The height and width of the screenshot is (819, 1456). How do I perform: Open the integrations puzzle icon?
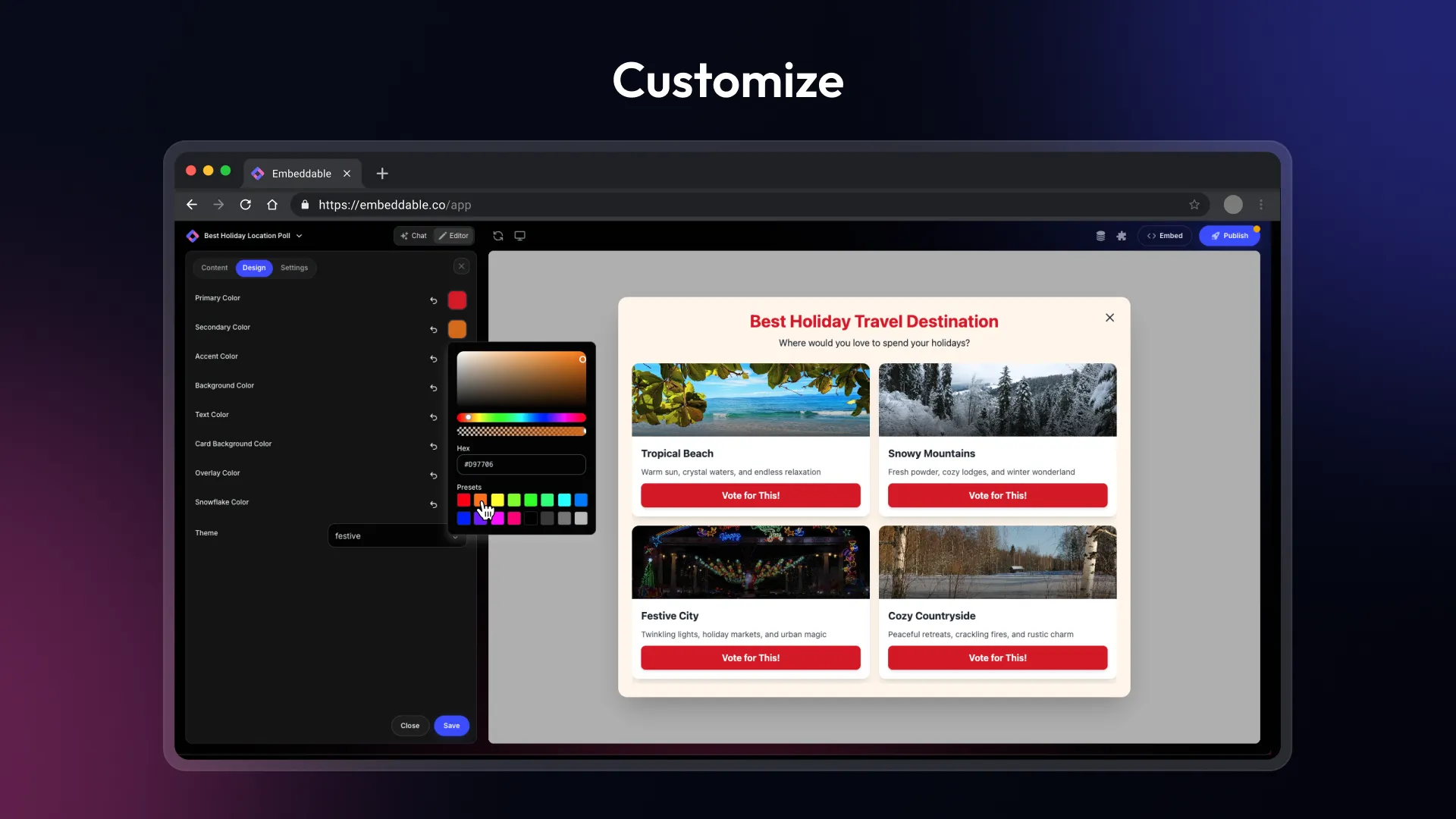pos(1121,236)
